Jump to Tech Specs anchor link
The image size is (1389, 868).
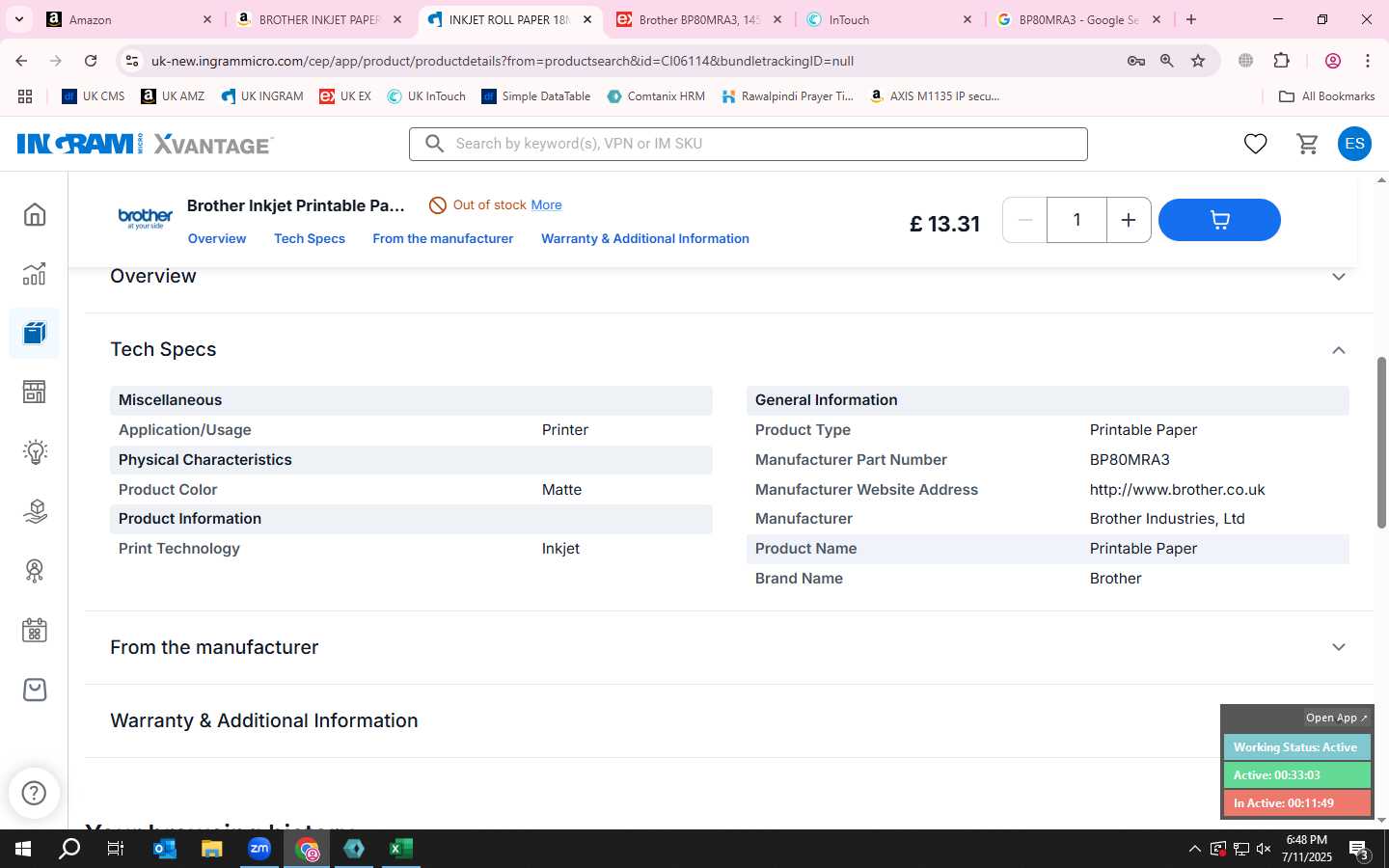coord(310,238)
